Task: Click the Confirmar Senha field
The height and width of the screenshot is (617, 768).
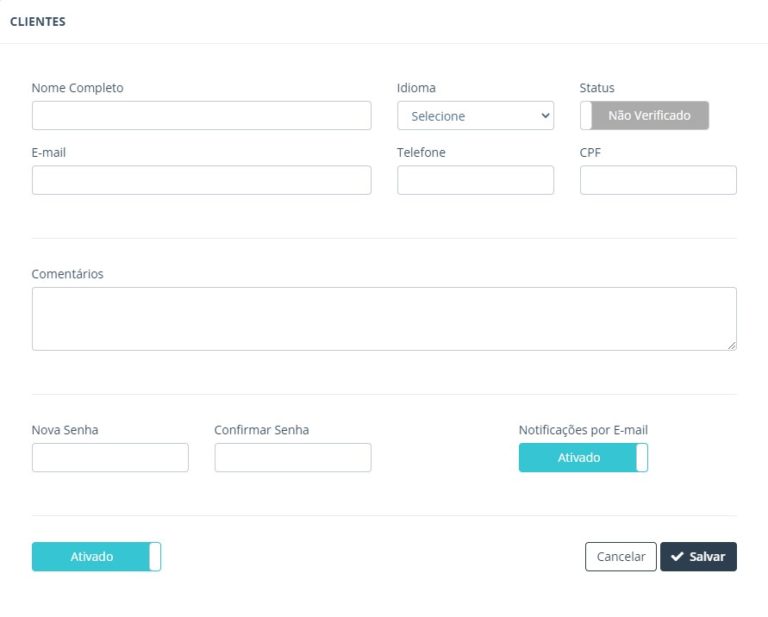Action: point(292,458)
